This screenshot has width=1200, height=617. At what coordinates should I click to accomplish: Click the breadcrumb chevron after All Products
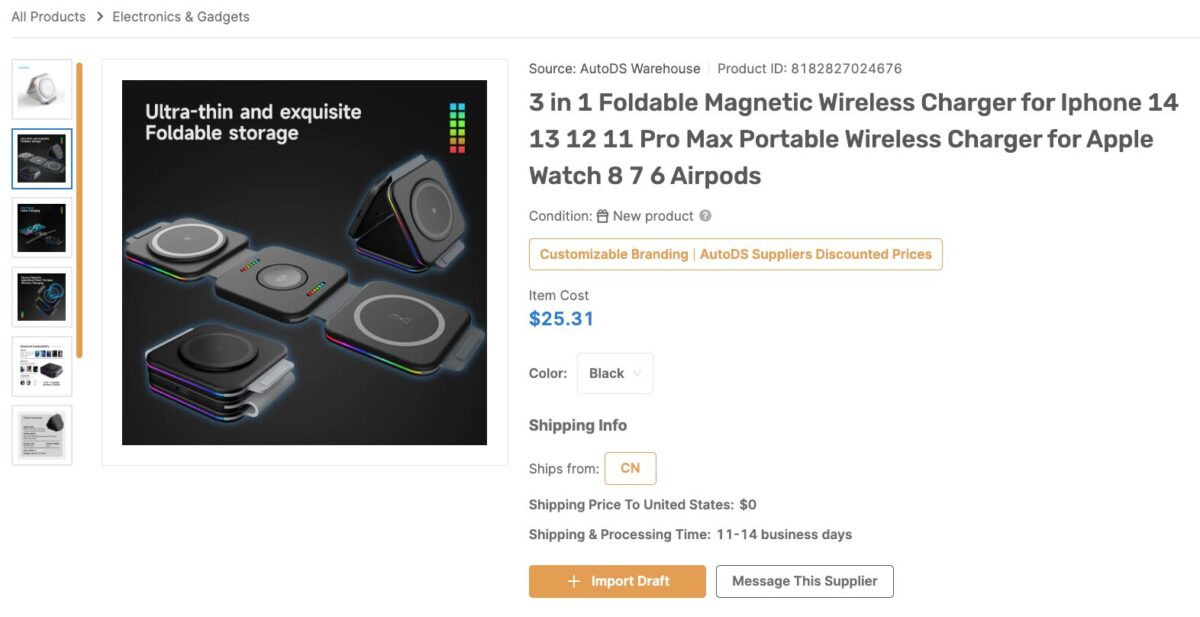click(x=99, y=17)
